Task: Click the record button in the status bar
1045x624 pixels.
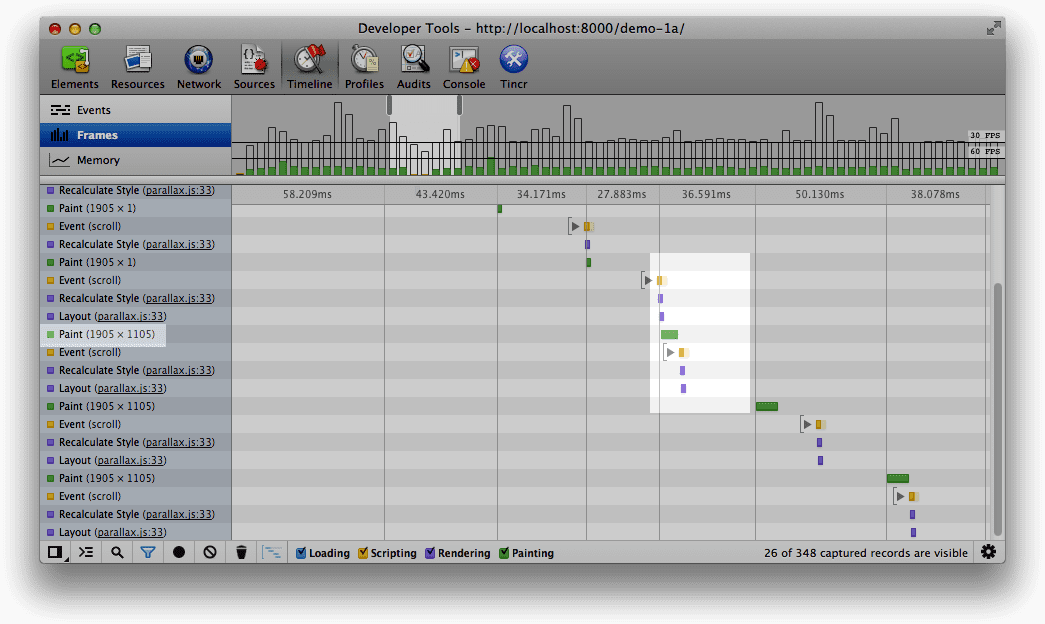Action: 179,552
